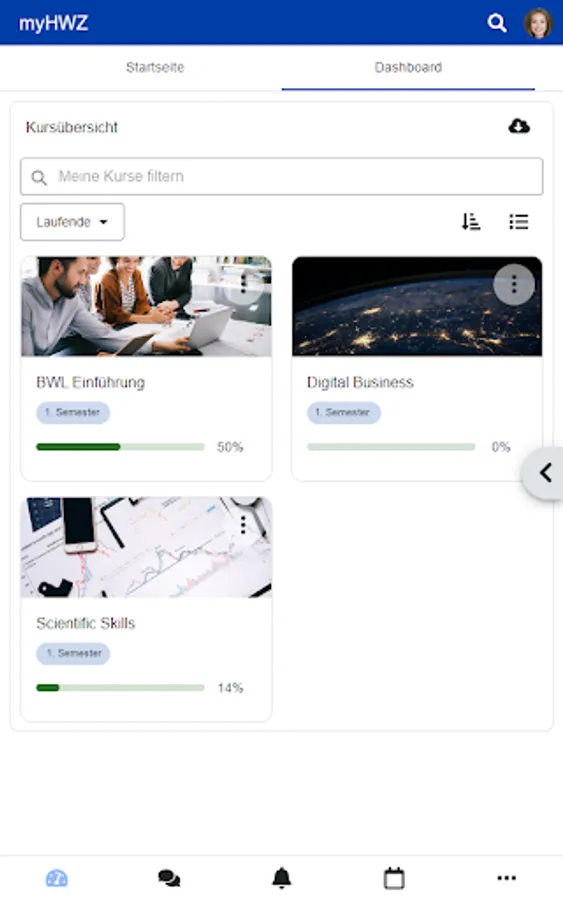Open the user profile avatar
Image resolution: width=563 pixels, height=900 pixels.
[x=538, y=23]
